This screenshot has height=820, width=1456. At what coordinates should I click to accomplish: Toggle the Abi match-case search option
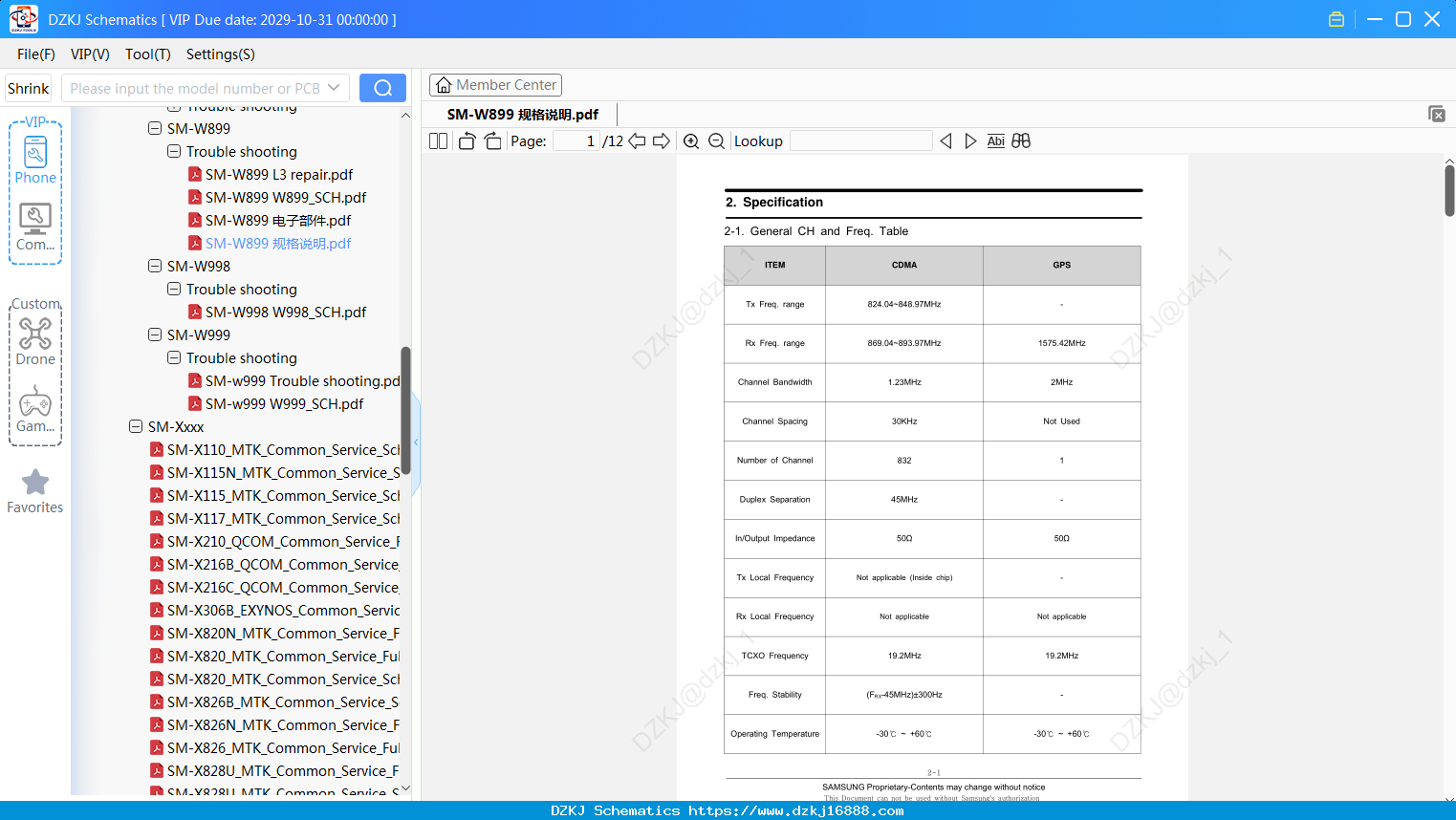click(996, 141)
